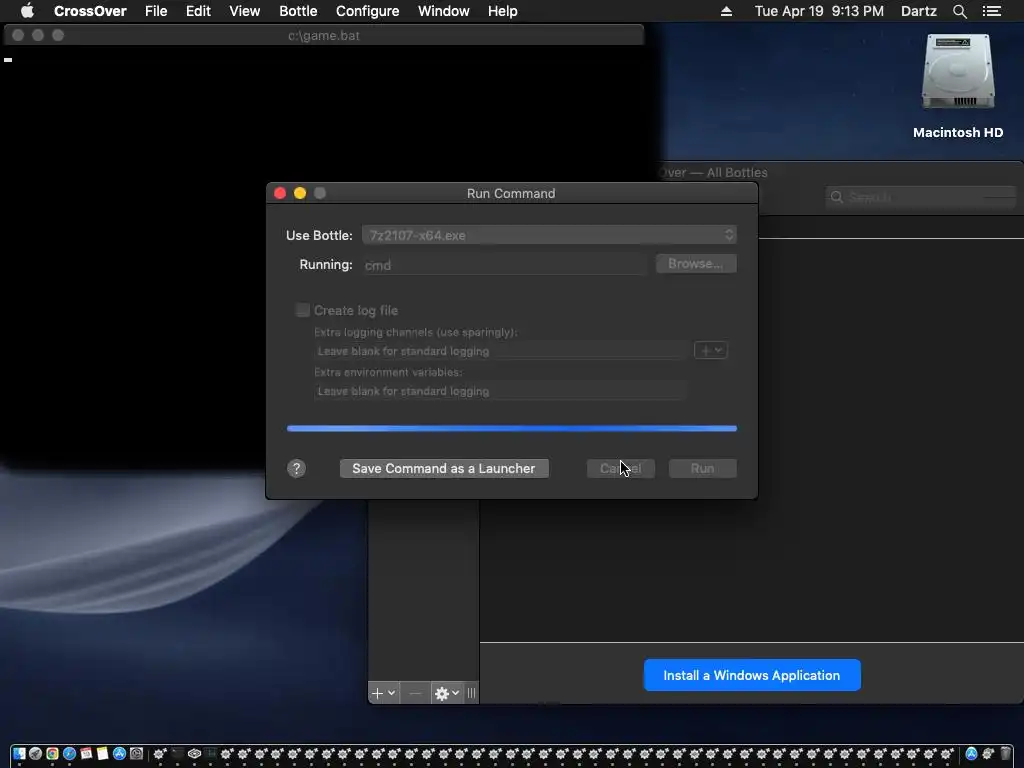Screen dimensions: 1024x768
Task: Launch Safari from the Dock
Action: (x=69, y=754)
